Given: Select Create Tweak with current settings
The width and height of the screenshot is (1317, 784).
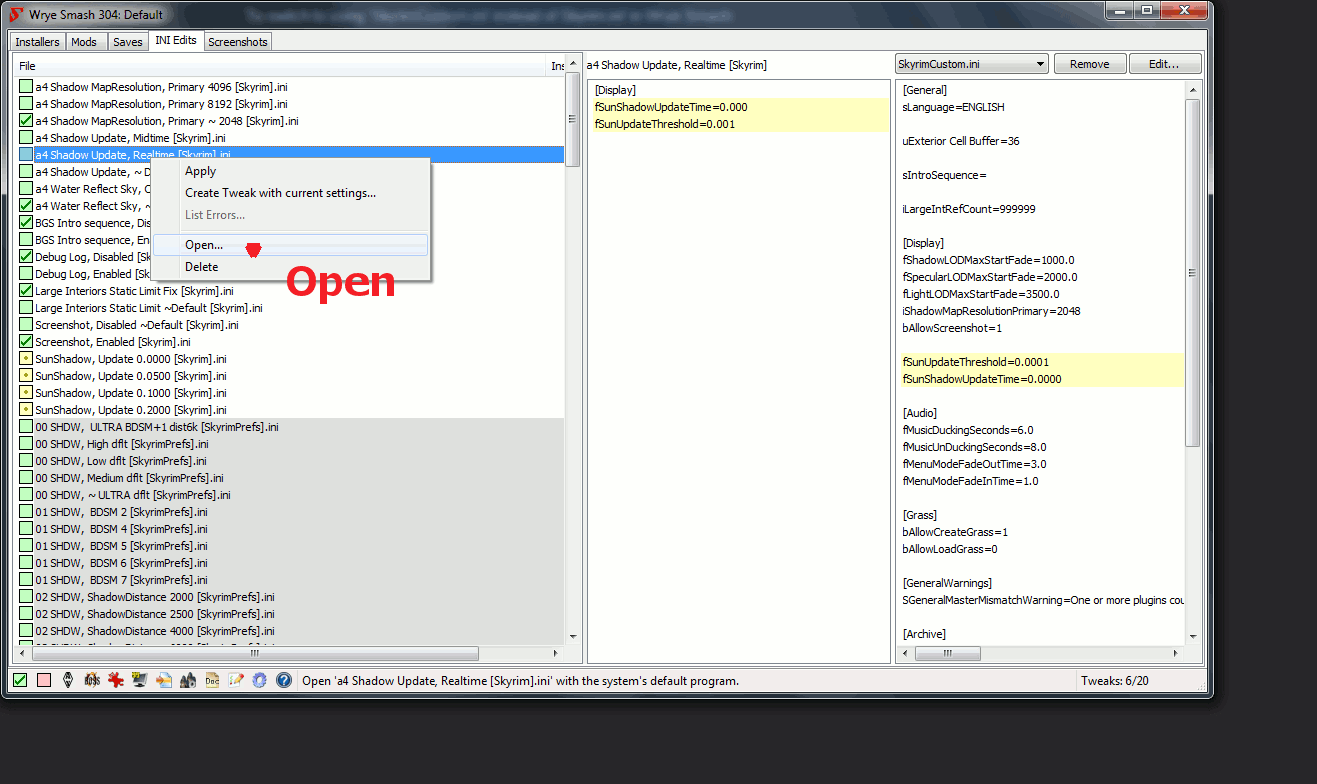Looking at the screenshot, I should click(x=290, y=193).
